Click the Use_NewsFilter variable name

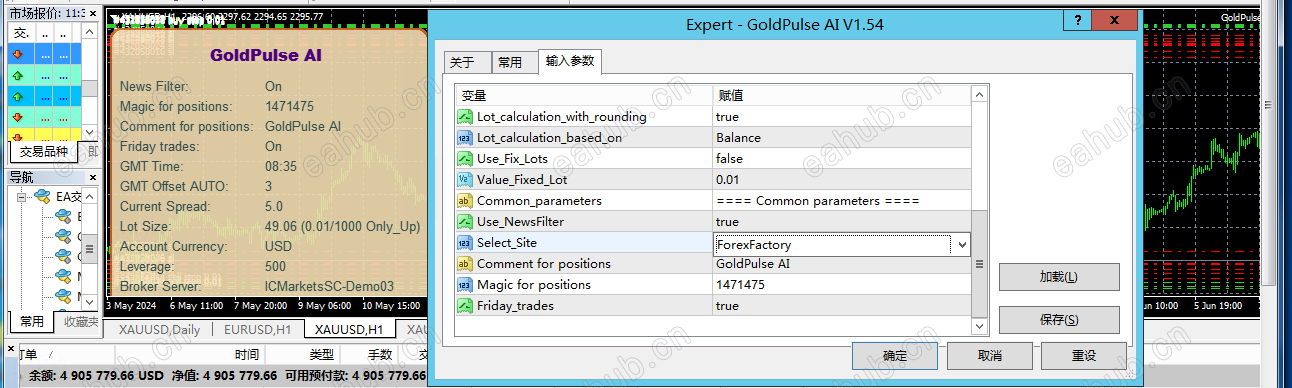[x=520, y=222]
